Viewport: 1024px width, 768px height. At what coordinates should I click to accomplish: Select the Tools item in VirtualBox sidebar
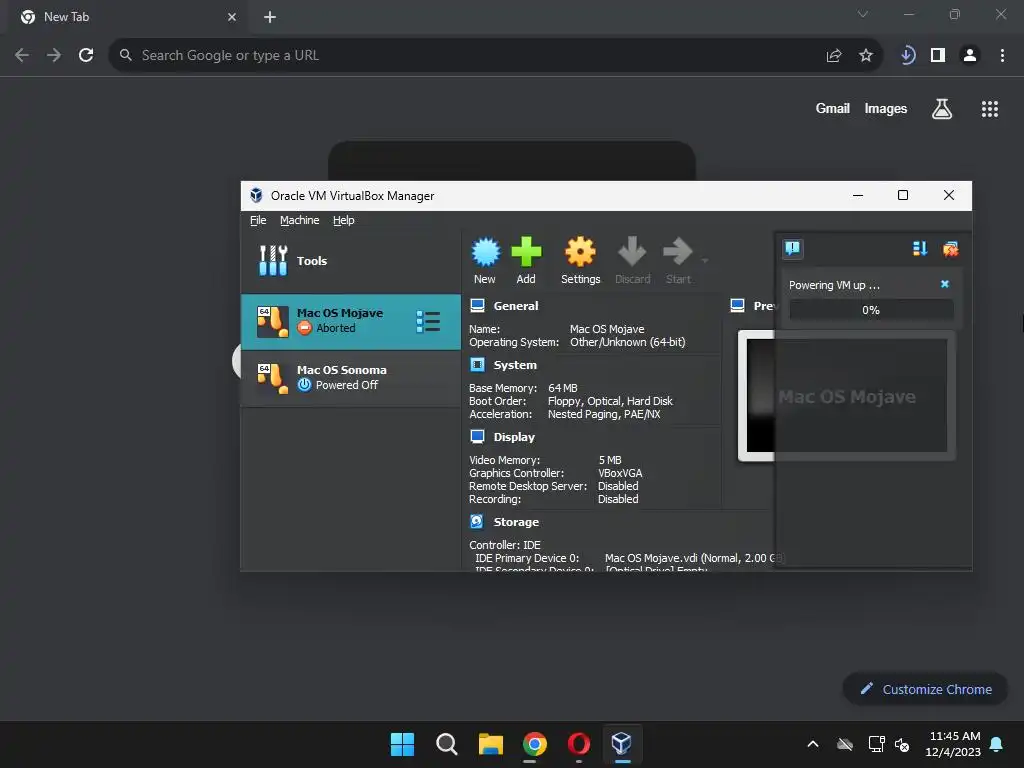point(351,261)
